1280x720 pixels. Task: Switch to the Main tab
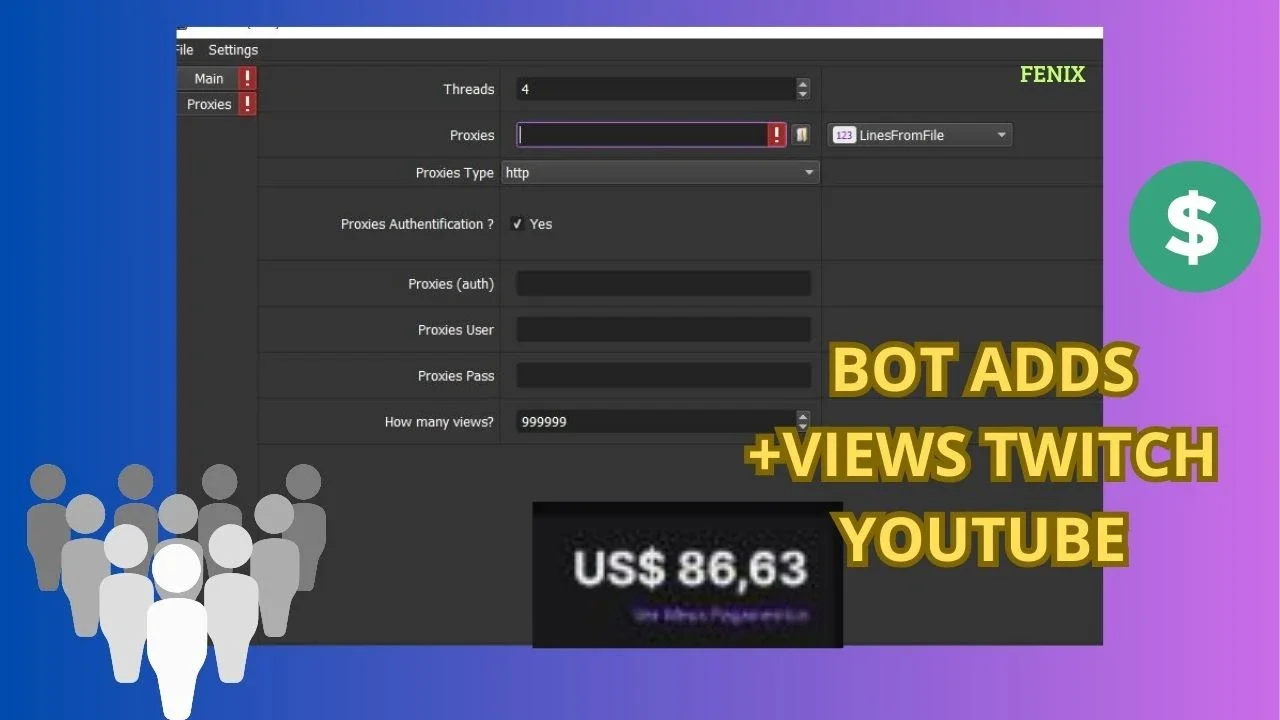point(209,78)
